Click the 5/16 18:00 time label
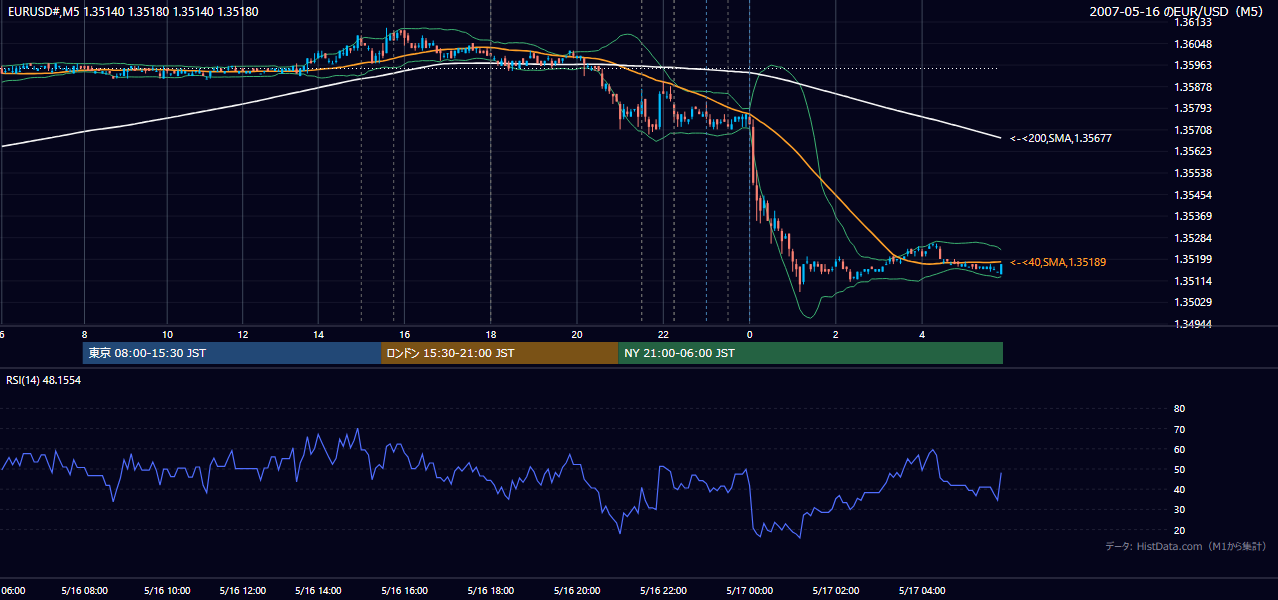This screenshot has width=1278, height=600. click(490, 591)
